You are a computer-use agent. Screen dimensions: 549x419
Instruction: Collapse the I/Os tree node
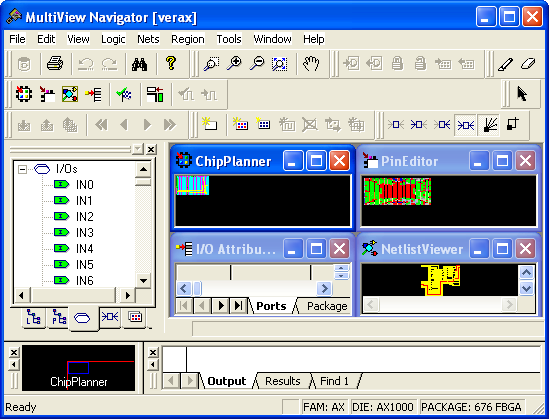22,169
